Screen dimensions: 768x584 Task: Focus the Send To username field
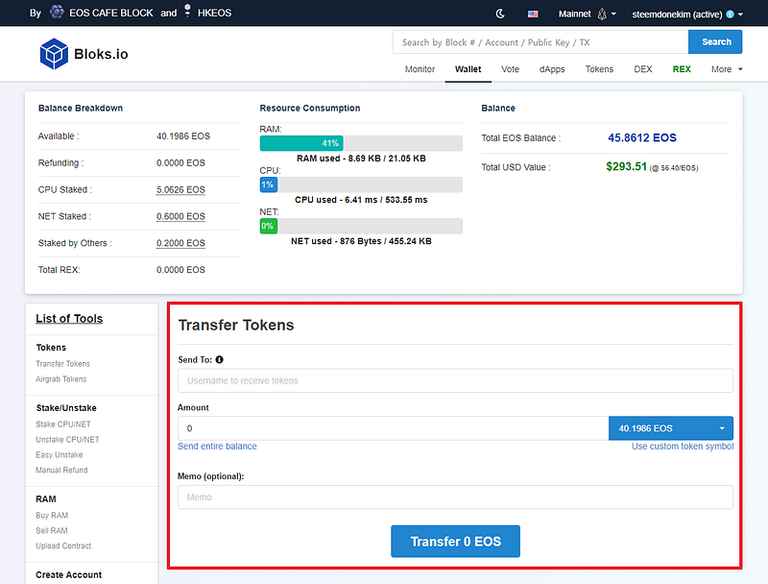point(455,380)
